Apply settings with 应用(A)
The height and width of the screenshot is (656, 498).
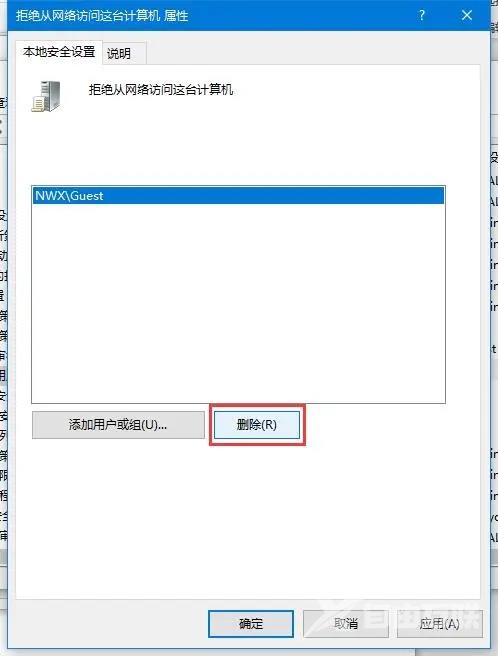click(439, 624)
